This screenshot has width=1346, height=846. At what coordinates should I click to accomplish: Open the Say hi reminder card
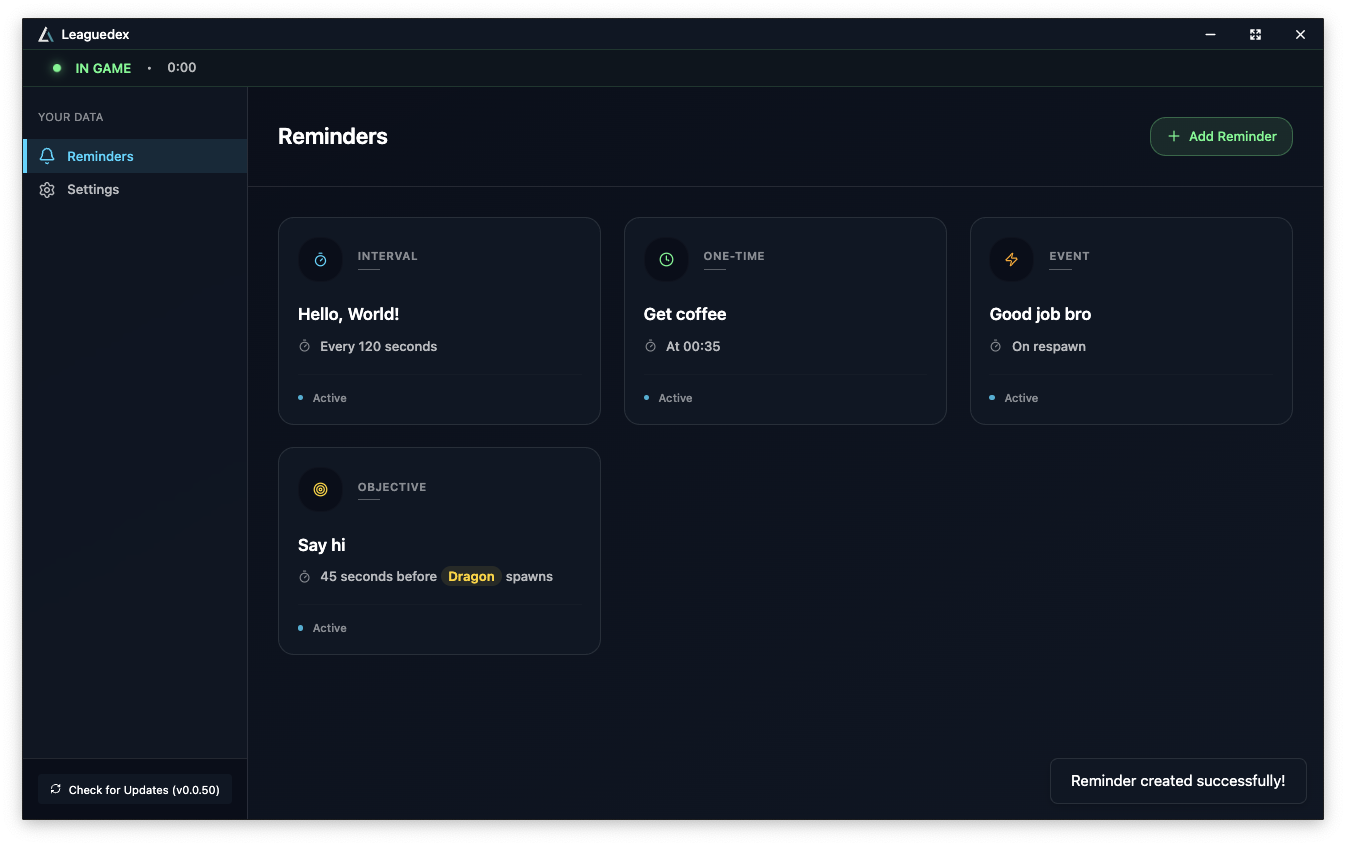(x=439, y=551)
